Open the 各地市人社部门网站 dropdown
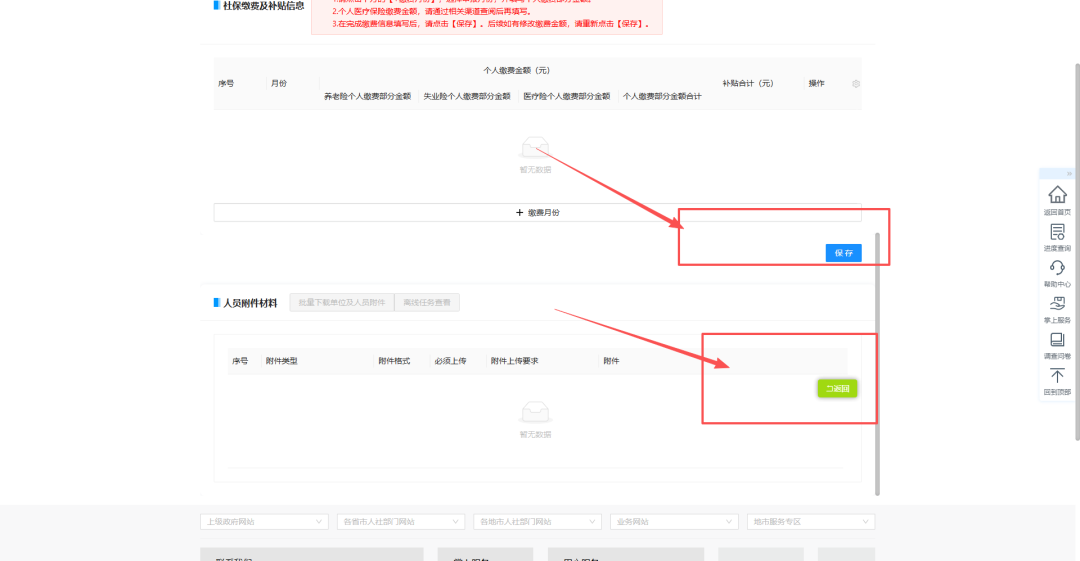 [537, 522]
